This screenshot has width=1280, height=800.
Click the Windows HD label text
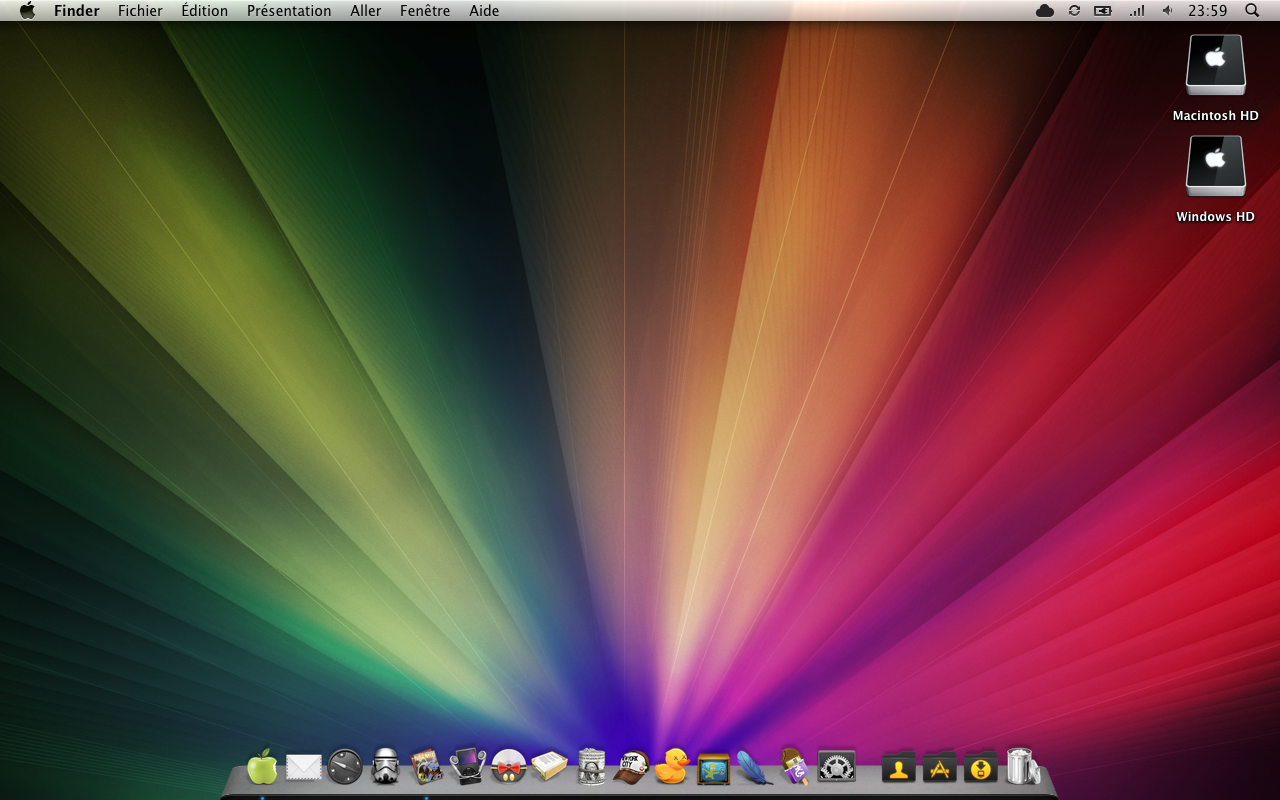[x=1216, y=217]
